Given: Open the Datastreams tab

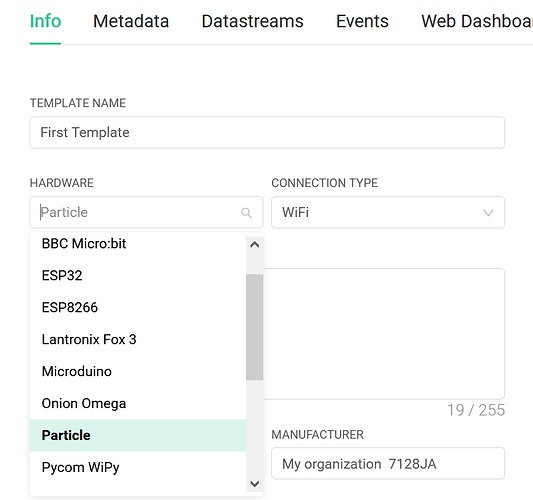Looking at the screenshot, I should 252,21.
